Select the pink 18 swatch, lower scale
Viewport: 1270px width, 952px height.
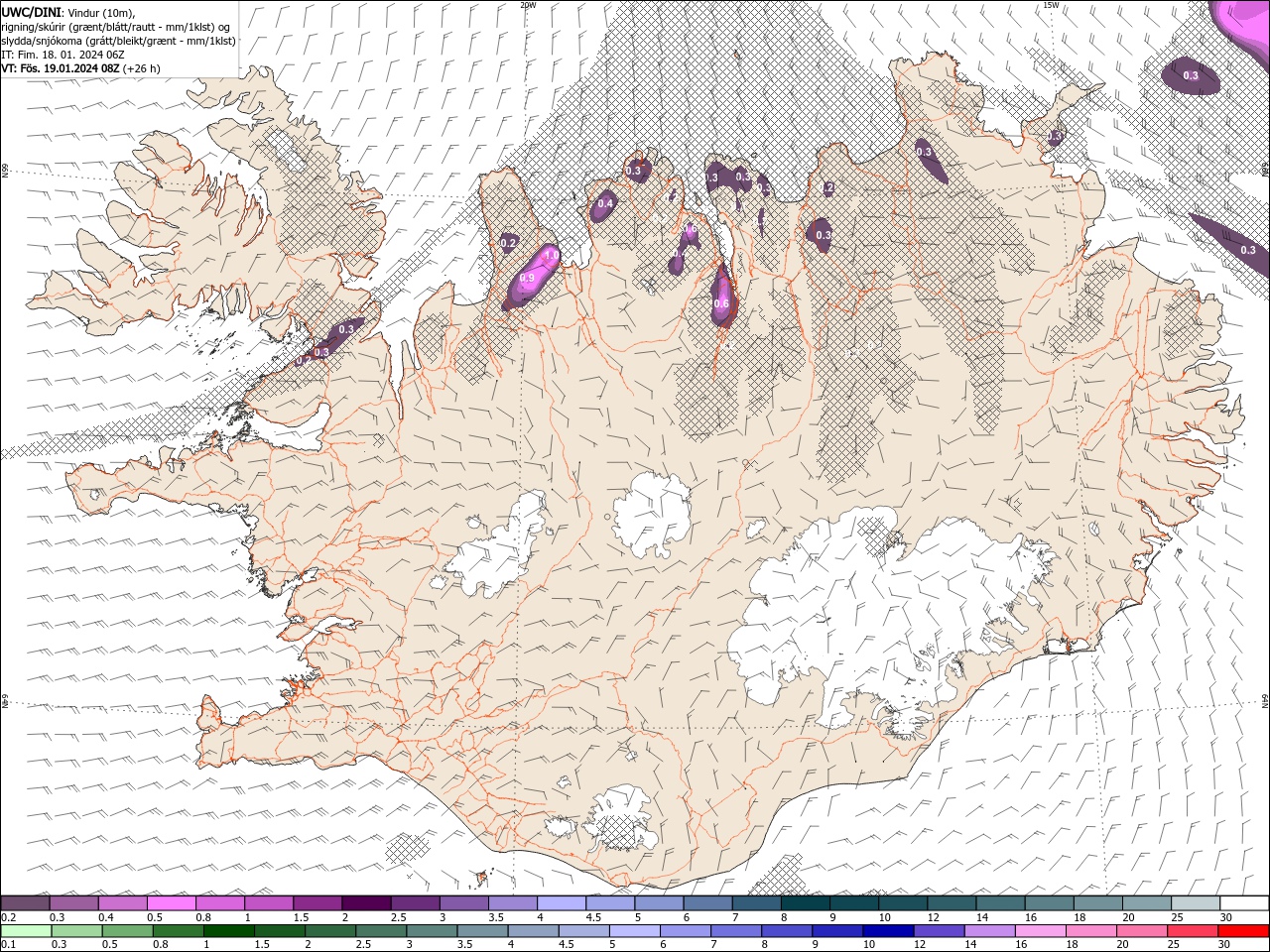1091,931
